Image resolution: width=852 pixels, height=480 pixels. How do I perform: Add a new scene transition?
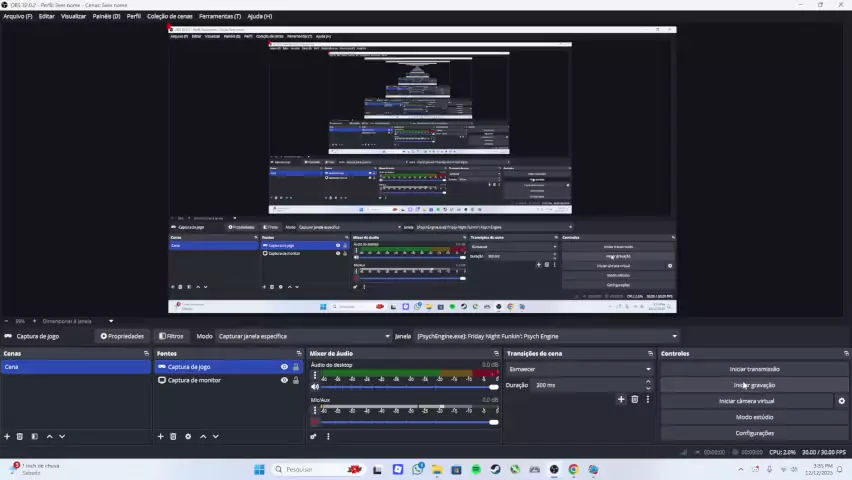click(621, 399)
